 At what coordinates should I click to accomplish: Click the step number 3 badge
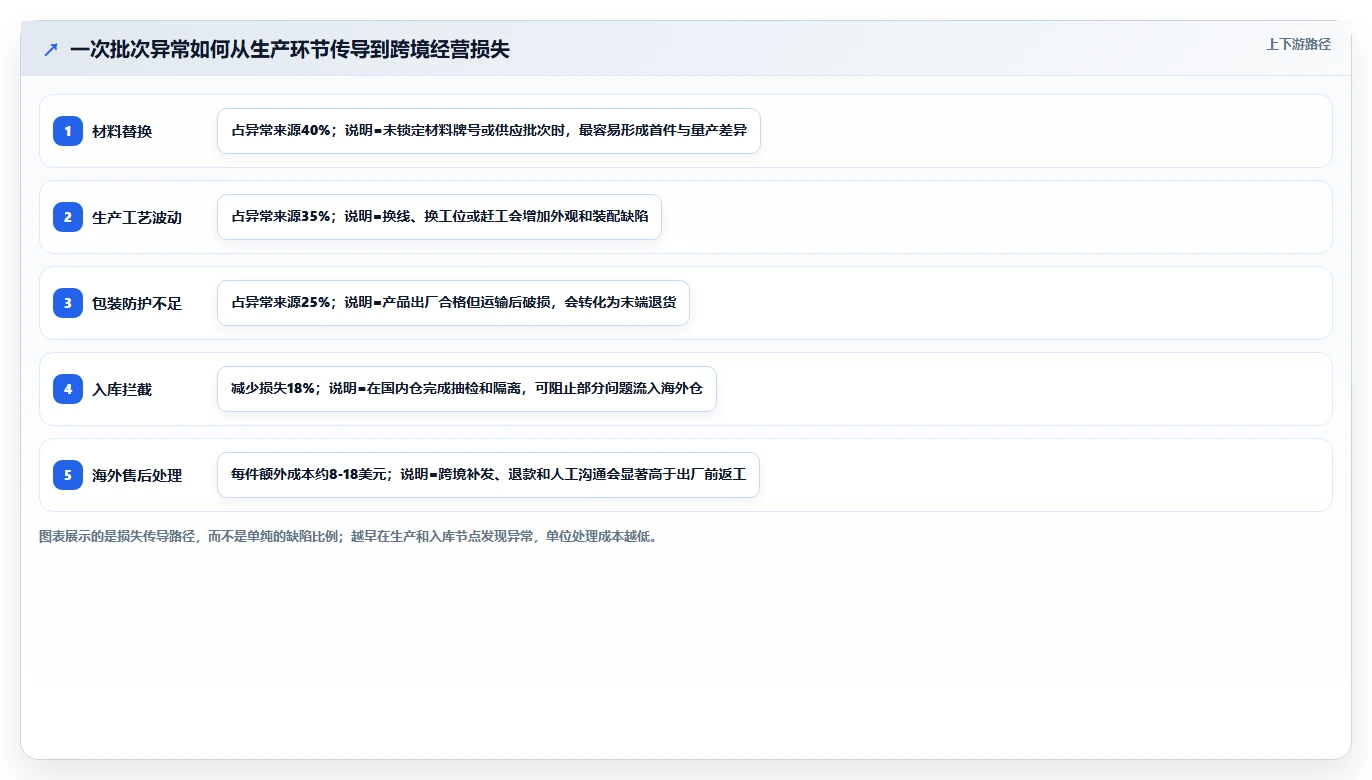[68, 303]
